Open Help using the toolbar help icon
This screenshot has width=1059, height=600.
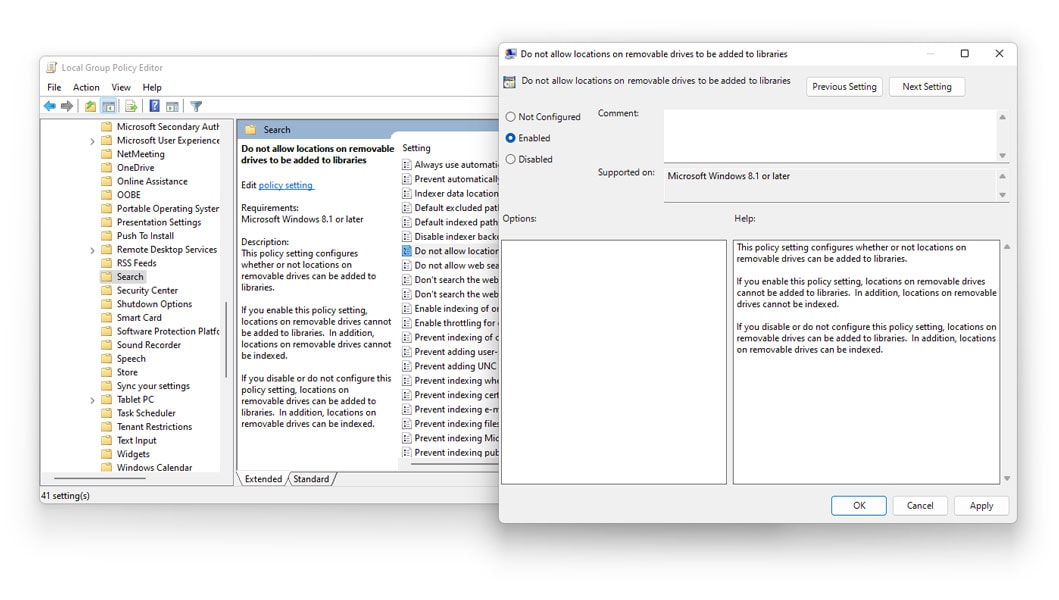coord(153,106)
